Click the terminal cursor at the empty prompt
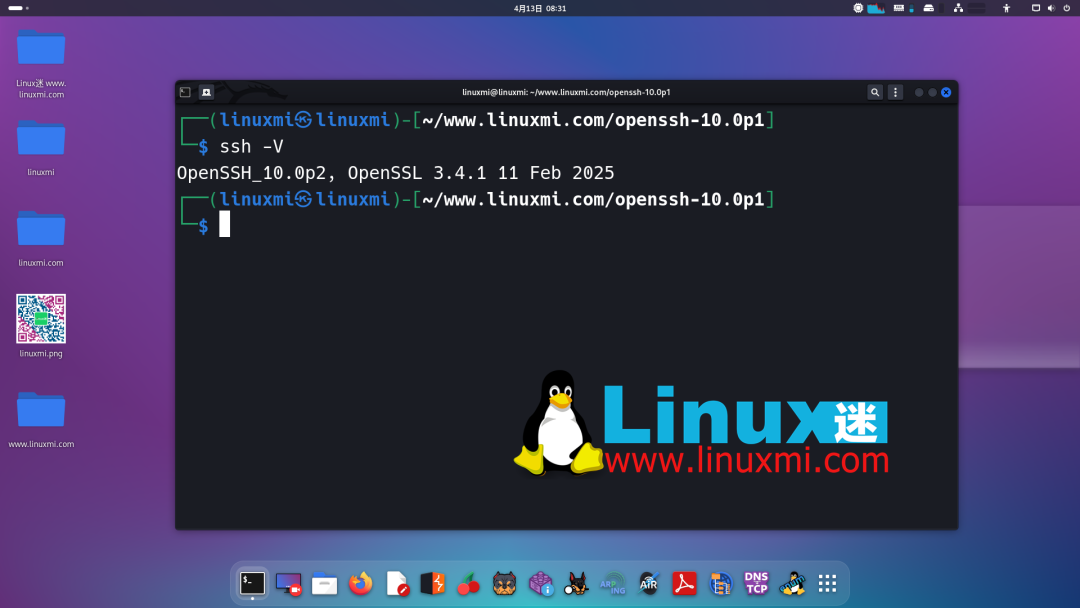The width and height of the screenshot is (1080, 608). point(225,224)
